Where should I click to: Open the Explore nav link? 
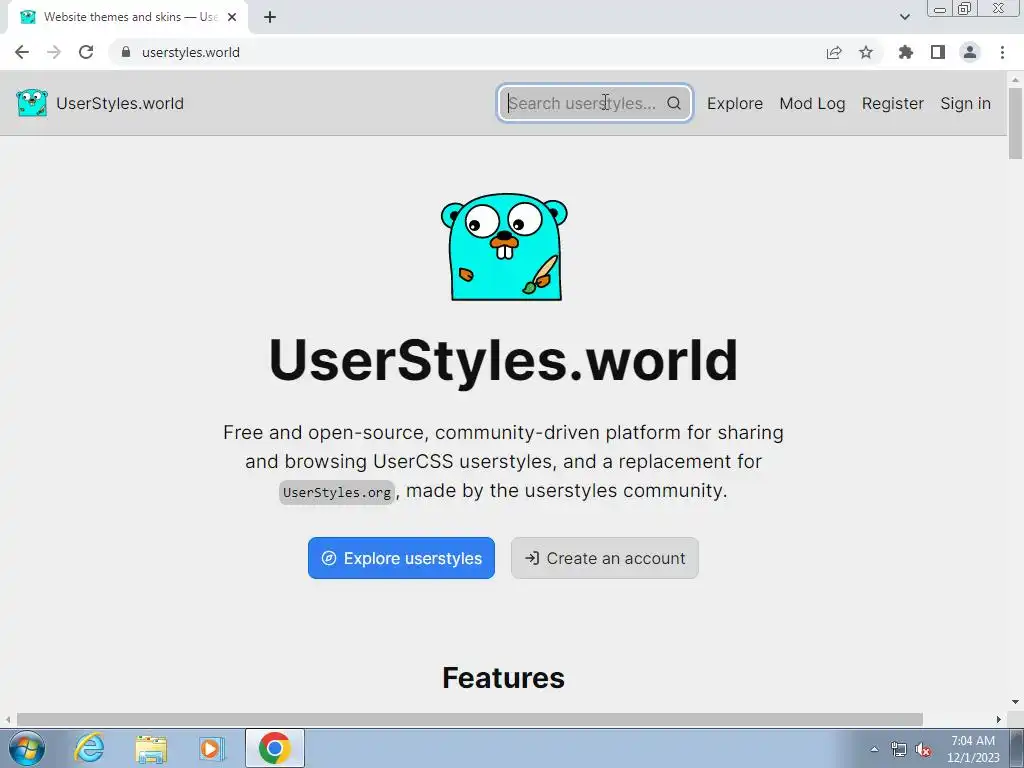tap(735, 103)
